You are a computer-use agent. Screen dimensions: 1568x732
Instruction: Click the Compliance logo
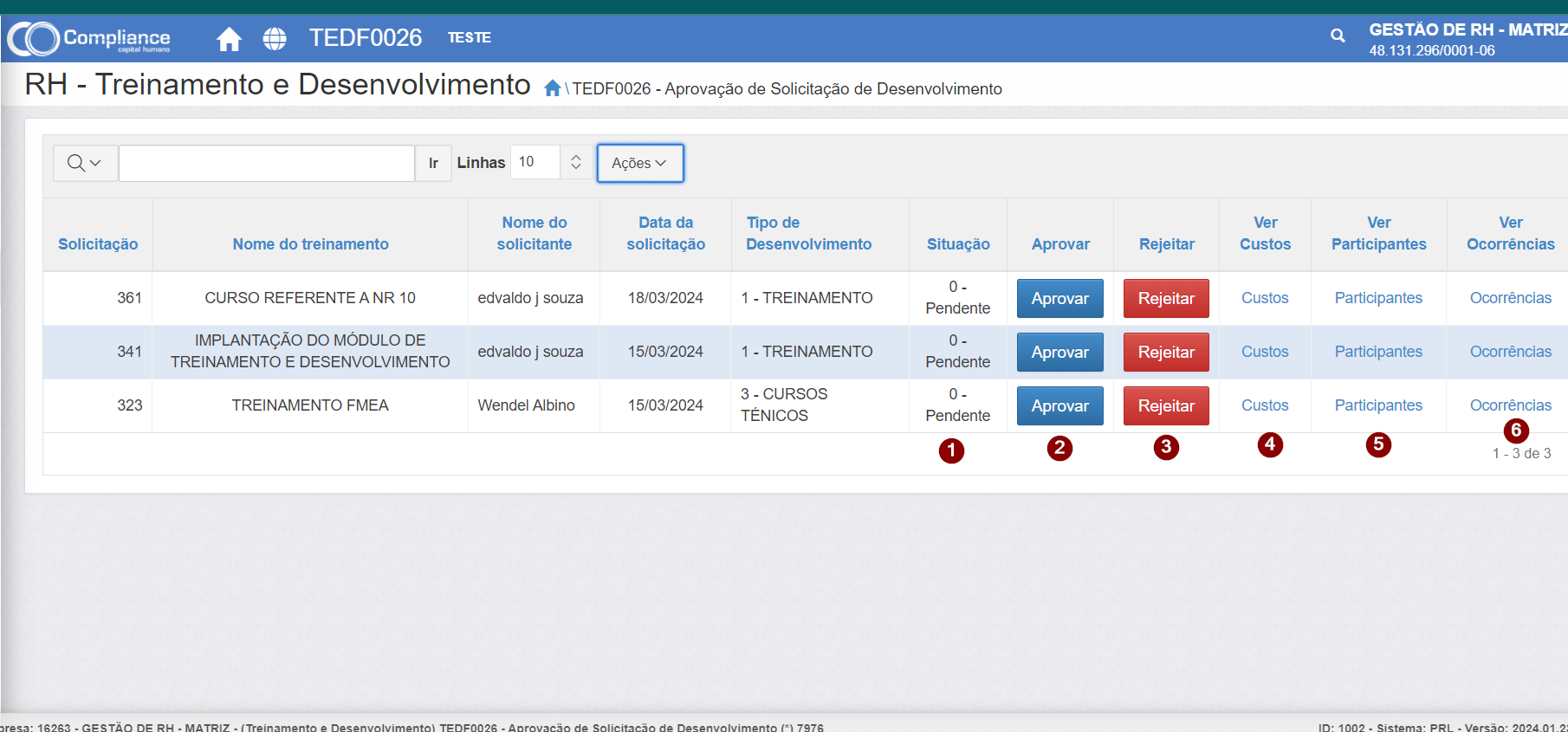[x=89, y=38]
